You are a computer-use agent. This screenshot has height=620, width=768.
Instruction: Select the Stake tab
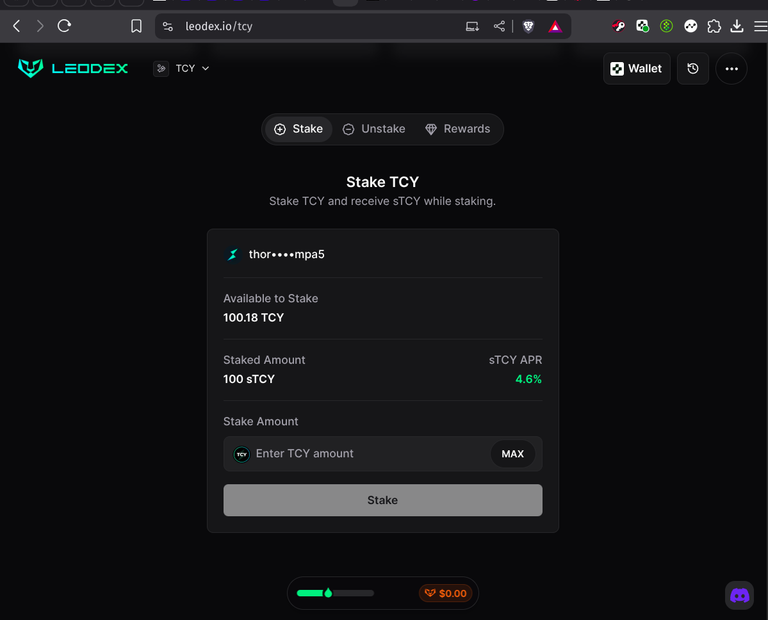click(x=298, y=129)
